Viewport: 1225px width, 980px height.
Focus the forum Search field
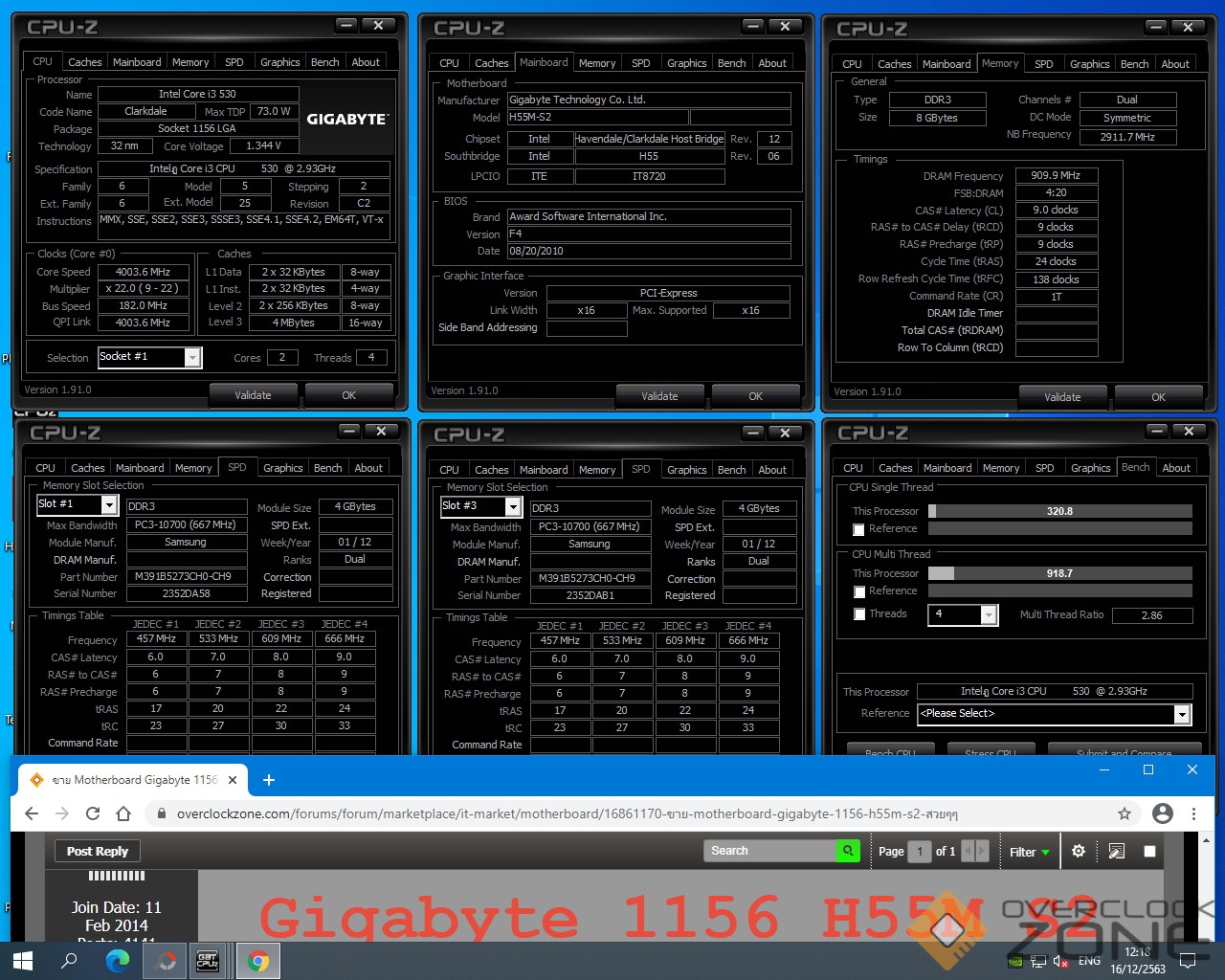[770, 850]
